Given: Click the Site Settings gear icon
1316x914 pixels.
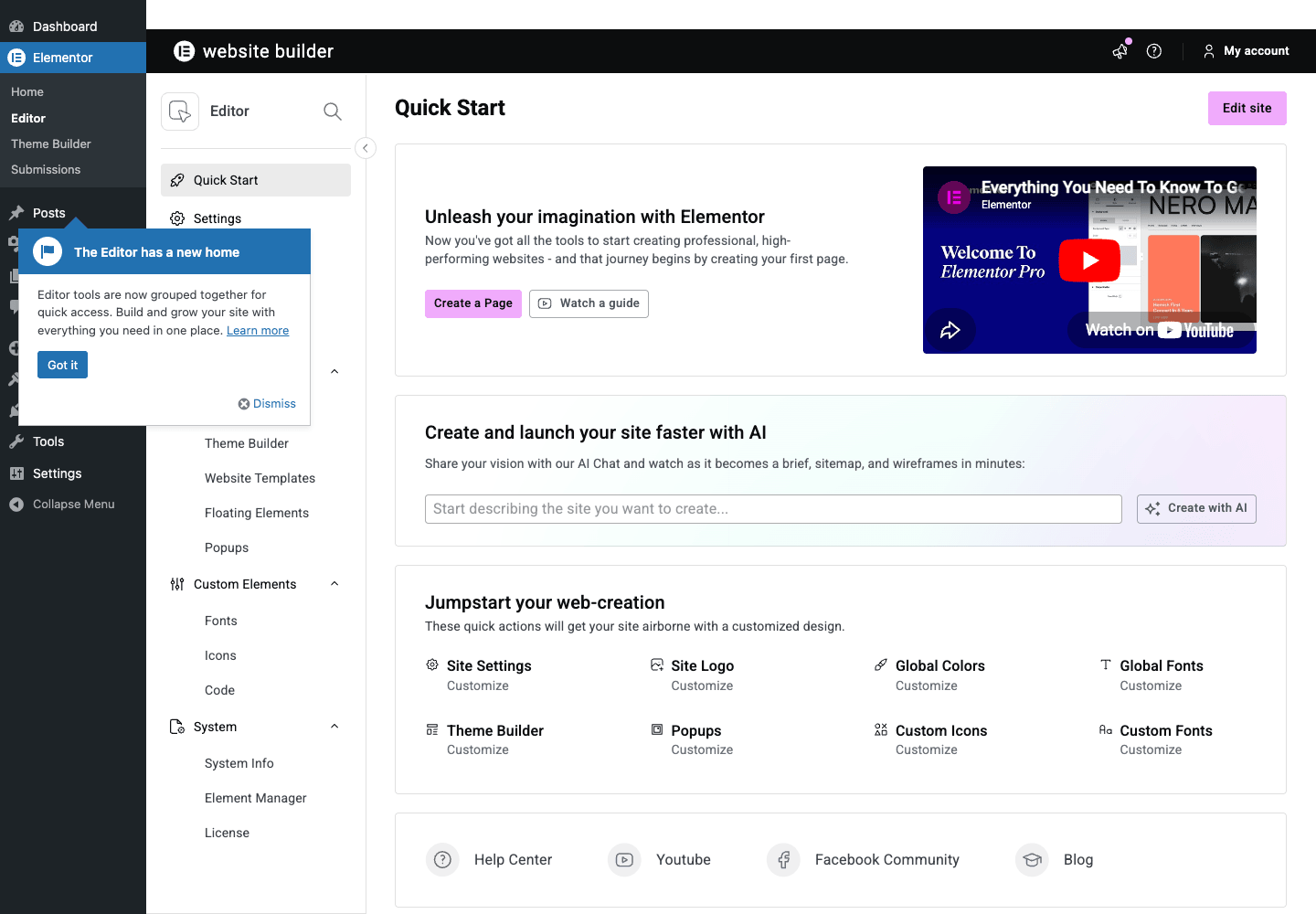Looking at the screenshot, I should 432,664.
